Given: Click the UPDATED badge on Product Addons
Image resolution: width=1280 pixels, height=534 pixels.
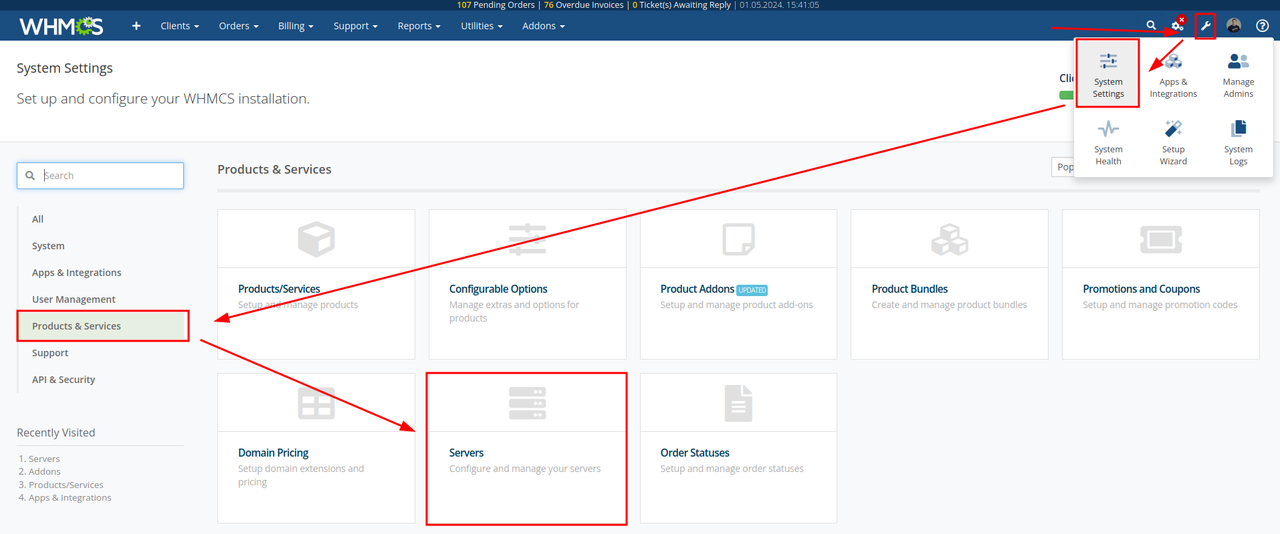Looking at the screenshot, I should point(752,290).
